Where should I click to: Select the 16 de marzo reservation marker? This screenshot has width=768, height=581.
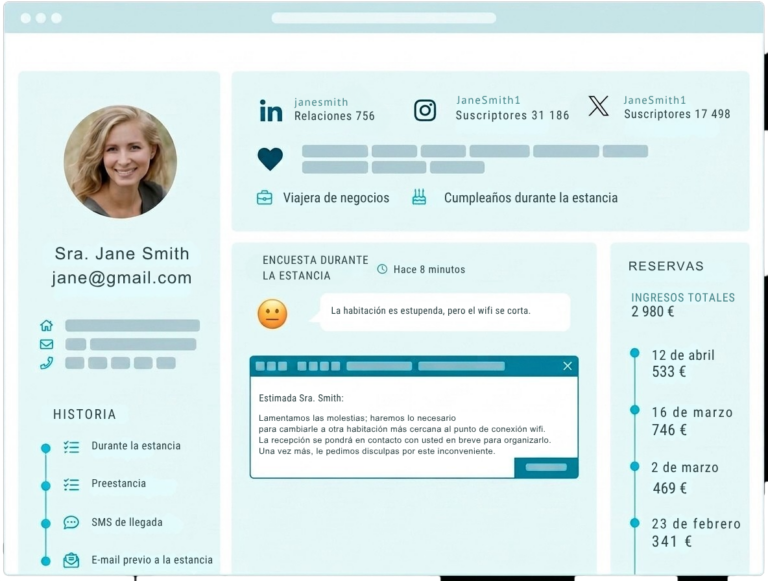point(634,410)
